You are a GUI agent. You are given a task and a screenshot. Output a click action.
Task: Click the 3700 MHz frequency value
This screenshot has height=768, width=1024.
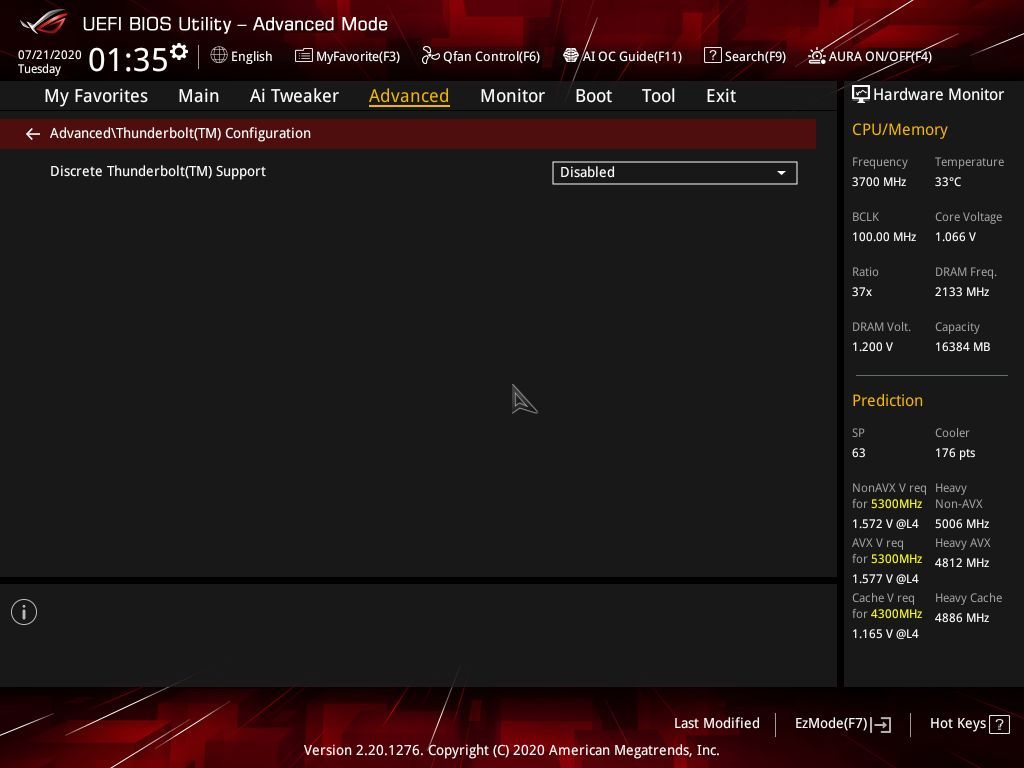(x=878, y=182)
